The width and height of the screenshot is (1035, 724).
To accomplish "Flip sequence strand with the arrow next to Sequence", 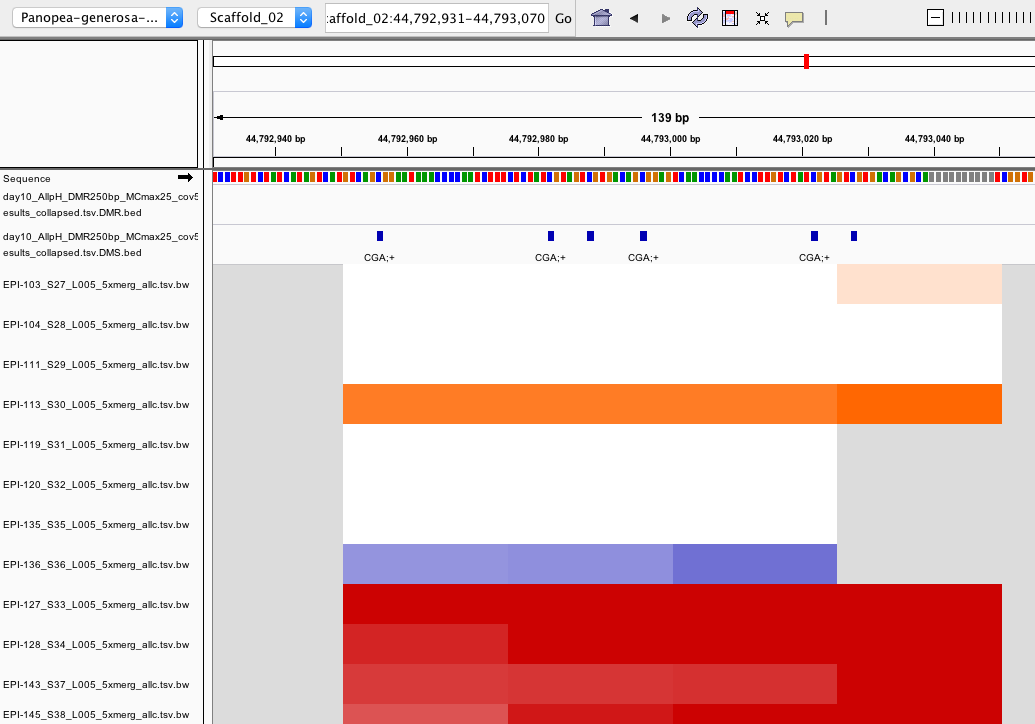I will click(184, 177).
